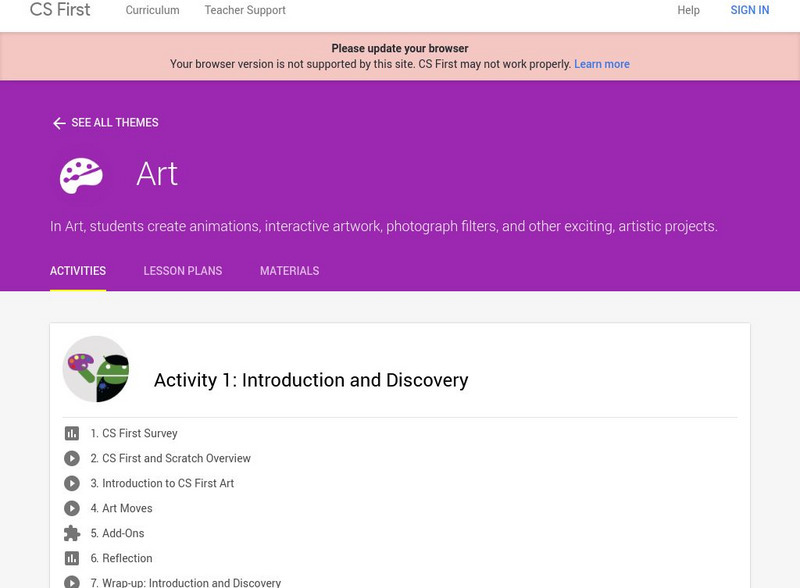Open the CS First home logo
The width and height of the screenshot is (800, 588).
click(60, 9)
